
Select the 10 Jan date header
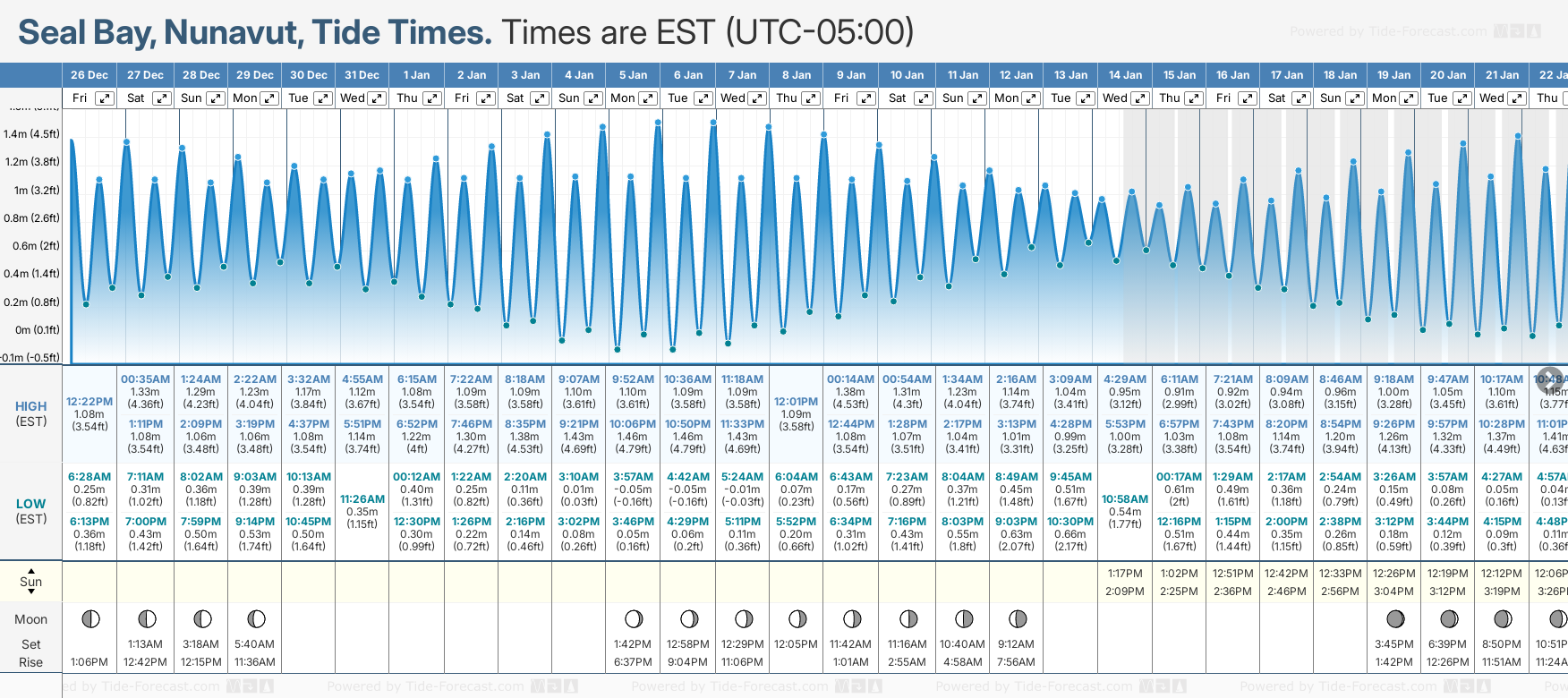point(907,75)
